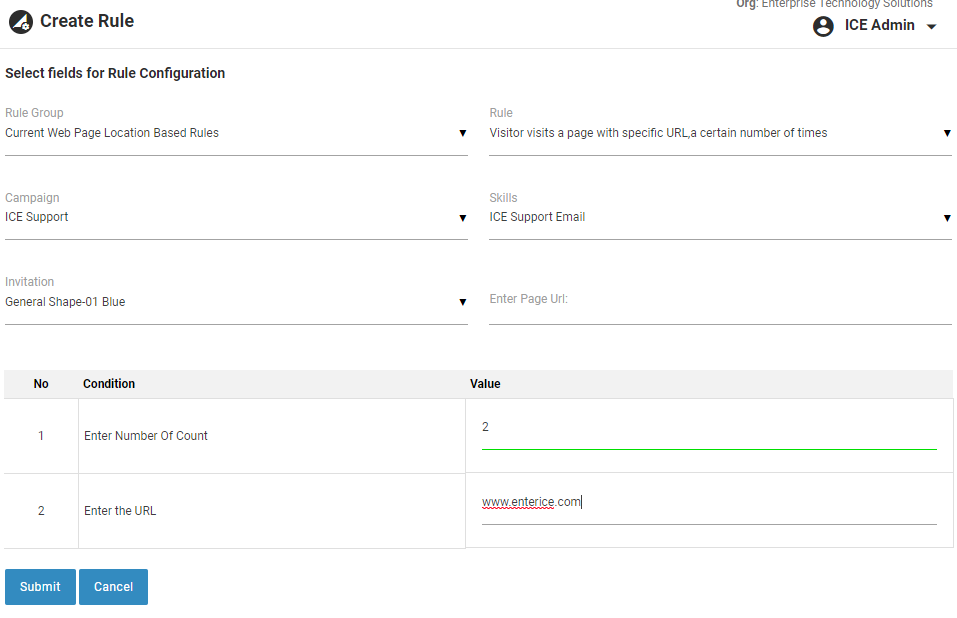Select the Enter the URL condition cell
Viewport: 957px width, 618px height.
click(x=120, y=511)
